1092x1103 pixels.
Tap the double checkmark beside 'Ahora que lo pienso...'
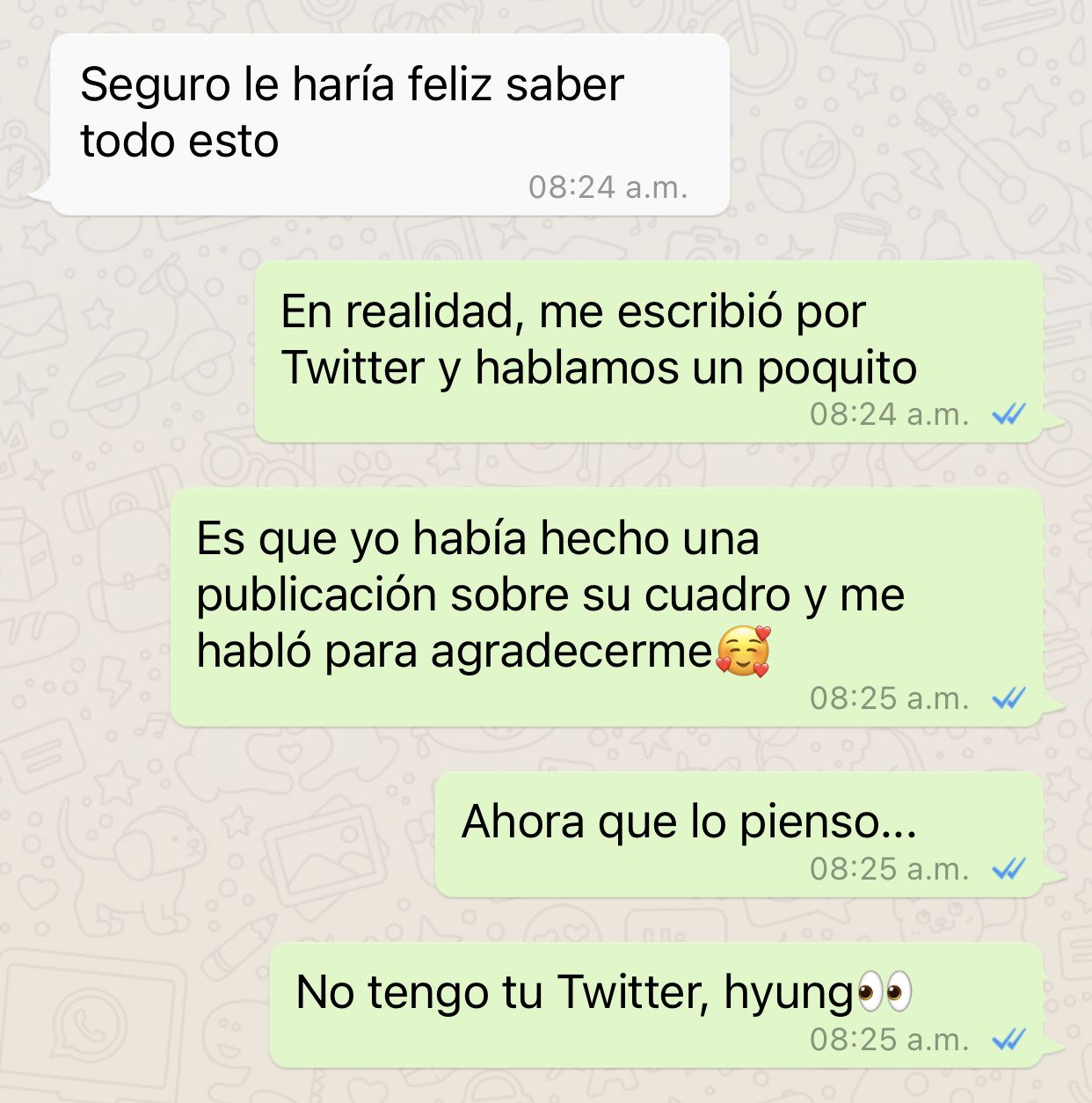(1008, 869)
